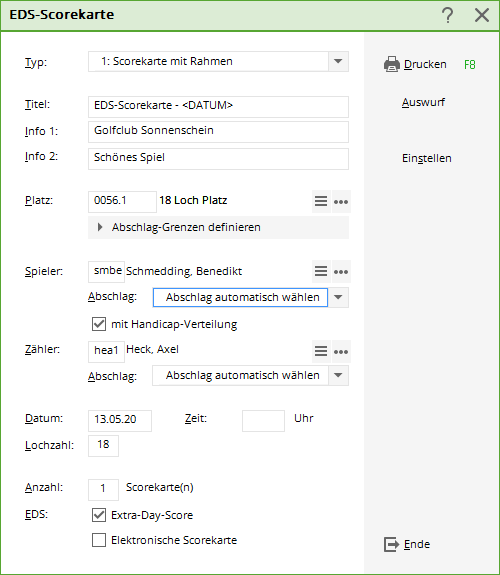Click the three-dots button next to Zähler
Screen dimensions: 500x575
point(341,352)
